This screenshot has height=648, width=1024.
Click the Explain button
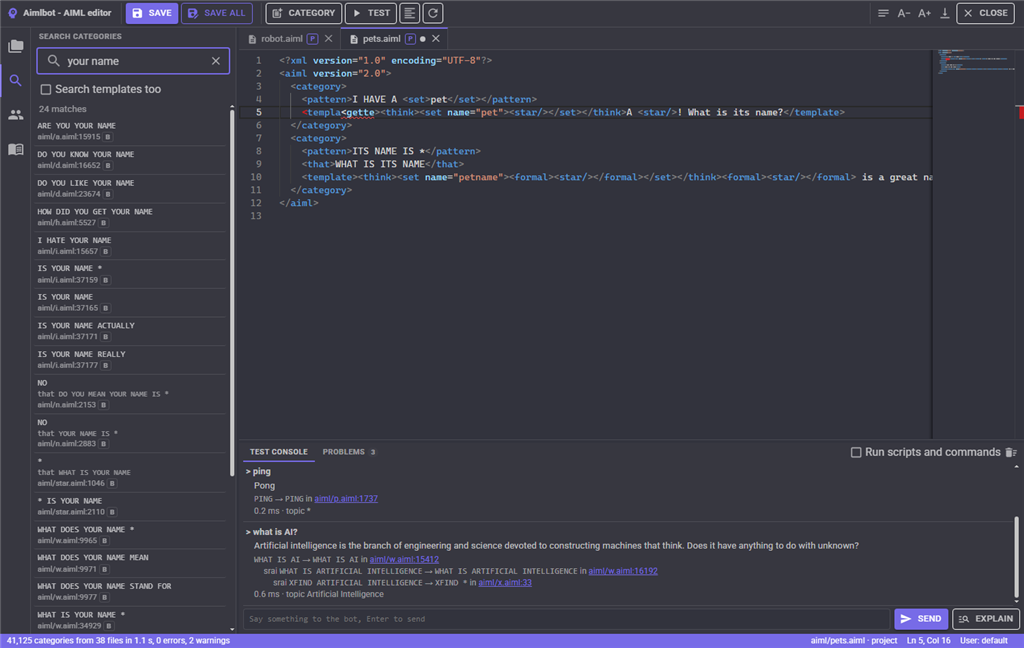pyautogui.click(x=986, y=619)
